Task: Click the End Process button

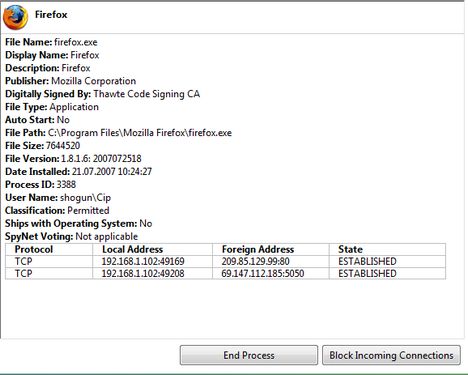Action: click(249, 355)
